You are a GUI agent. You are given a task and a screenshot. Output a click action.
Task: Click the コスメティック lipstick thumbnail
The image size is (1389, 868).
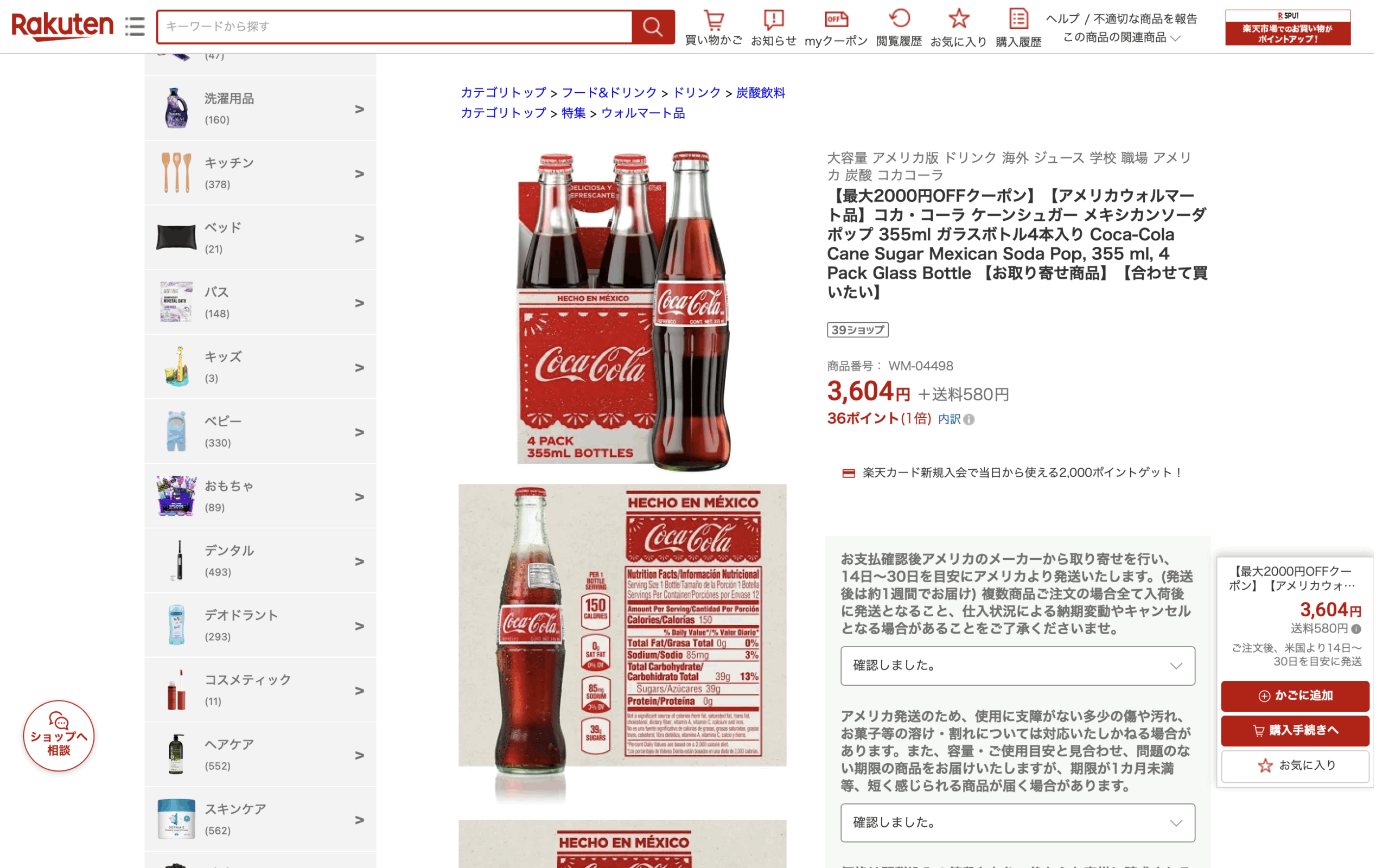(176, 690)
